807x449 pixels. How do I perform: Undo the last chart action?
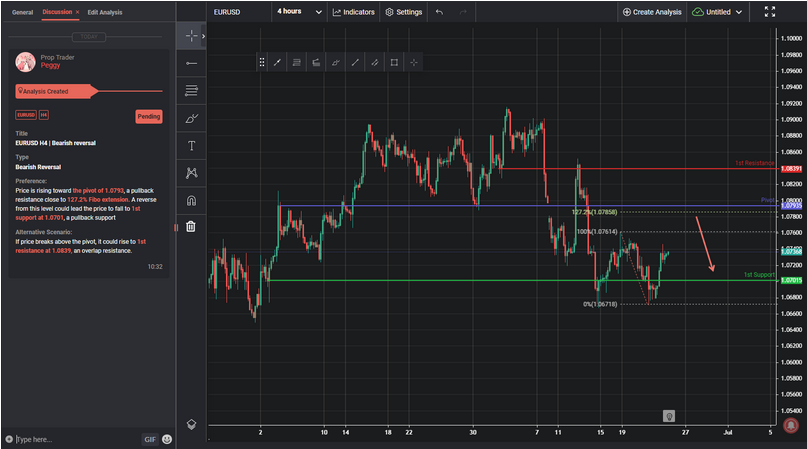pos(439,12)
